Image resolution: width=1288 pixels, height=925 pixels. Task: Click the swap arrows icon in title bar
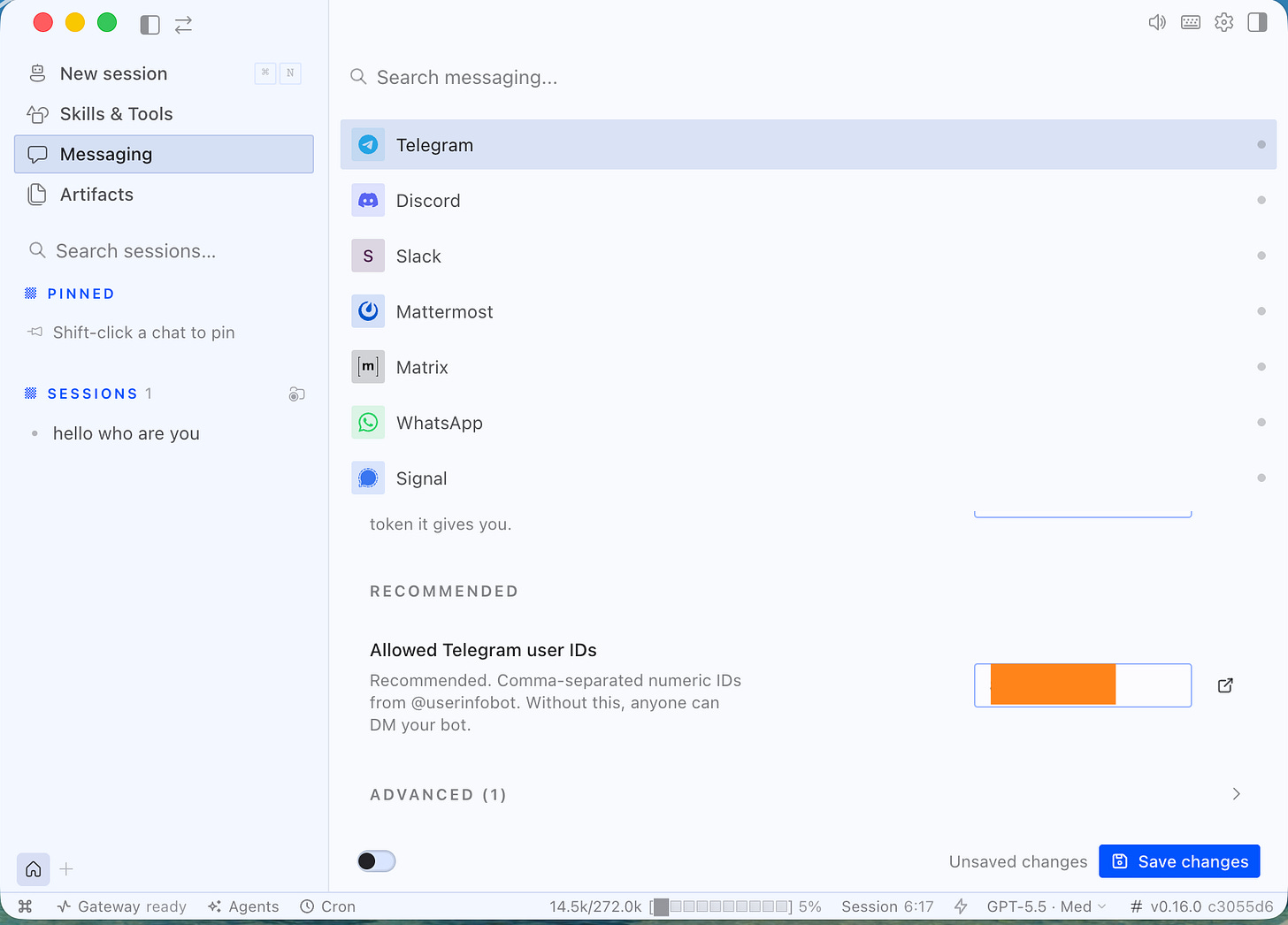point(183,25)
